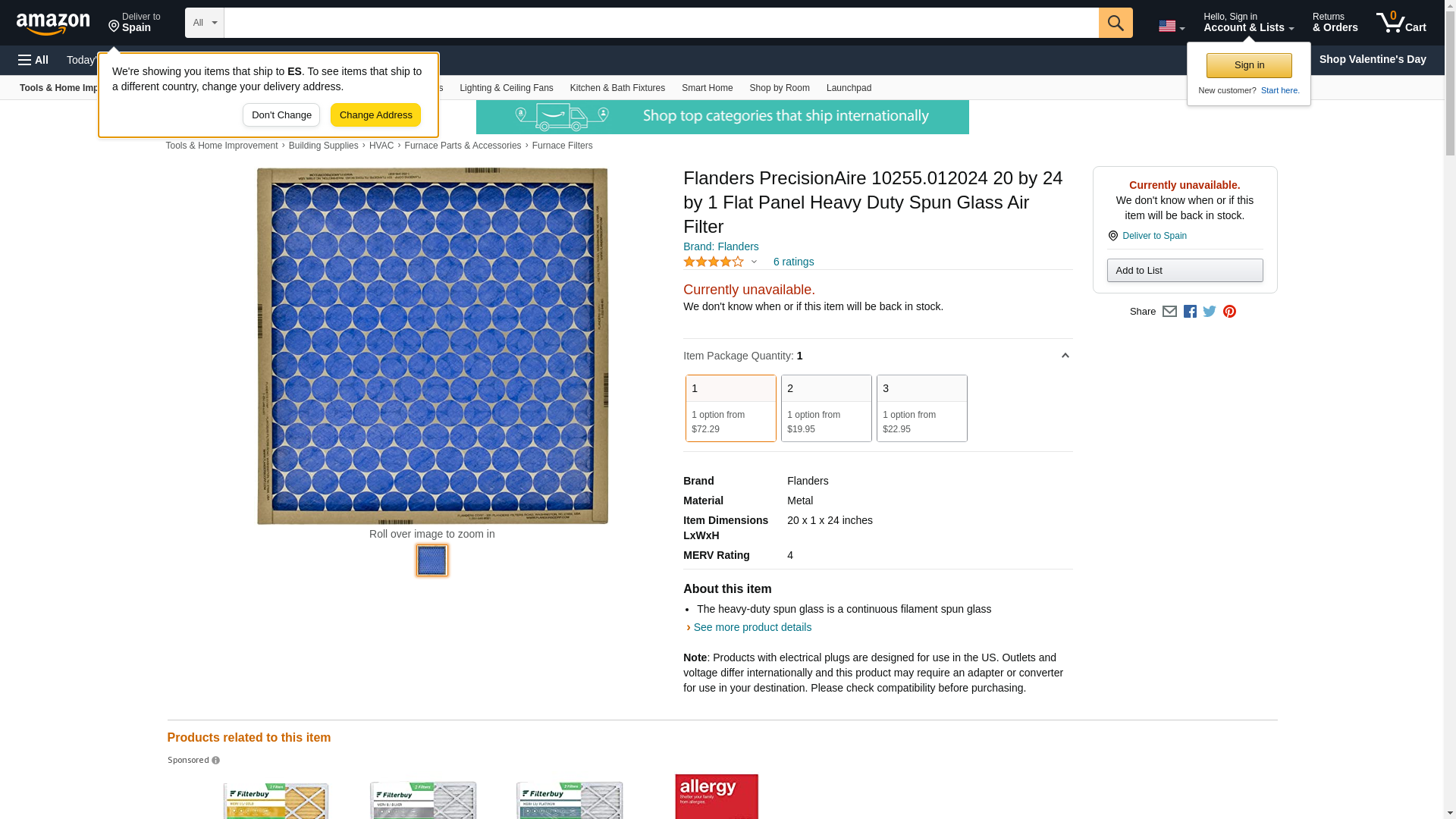1456x819 pixels.
Task: Open Smart Home navigation tab
Action: click(x=707, y=88)
